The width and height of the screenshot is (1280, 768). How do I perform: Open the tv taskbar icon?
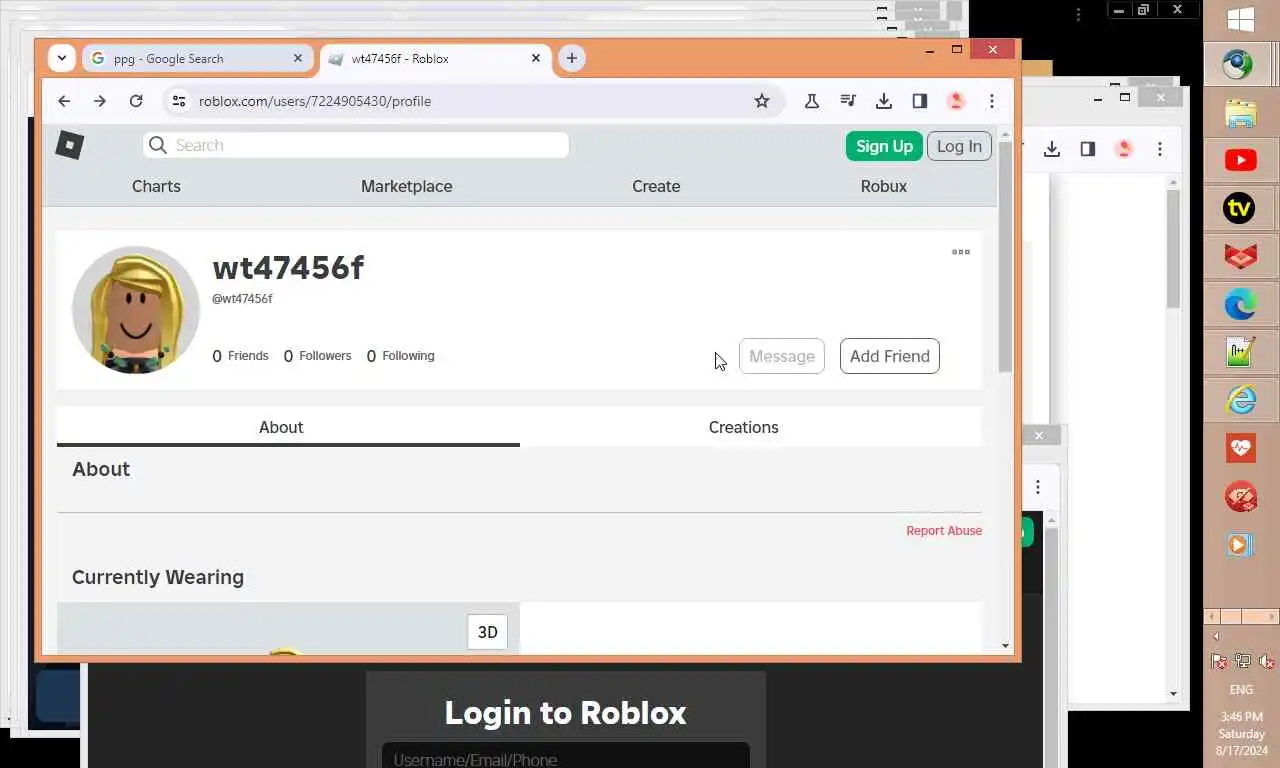click(1241, 208)
